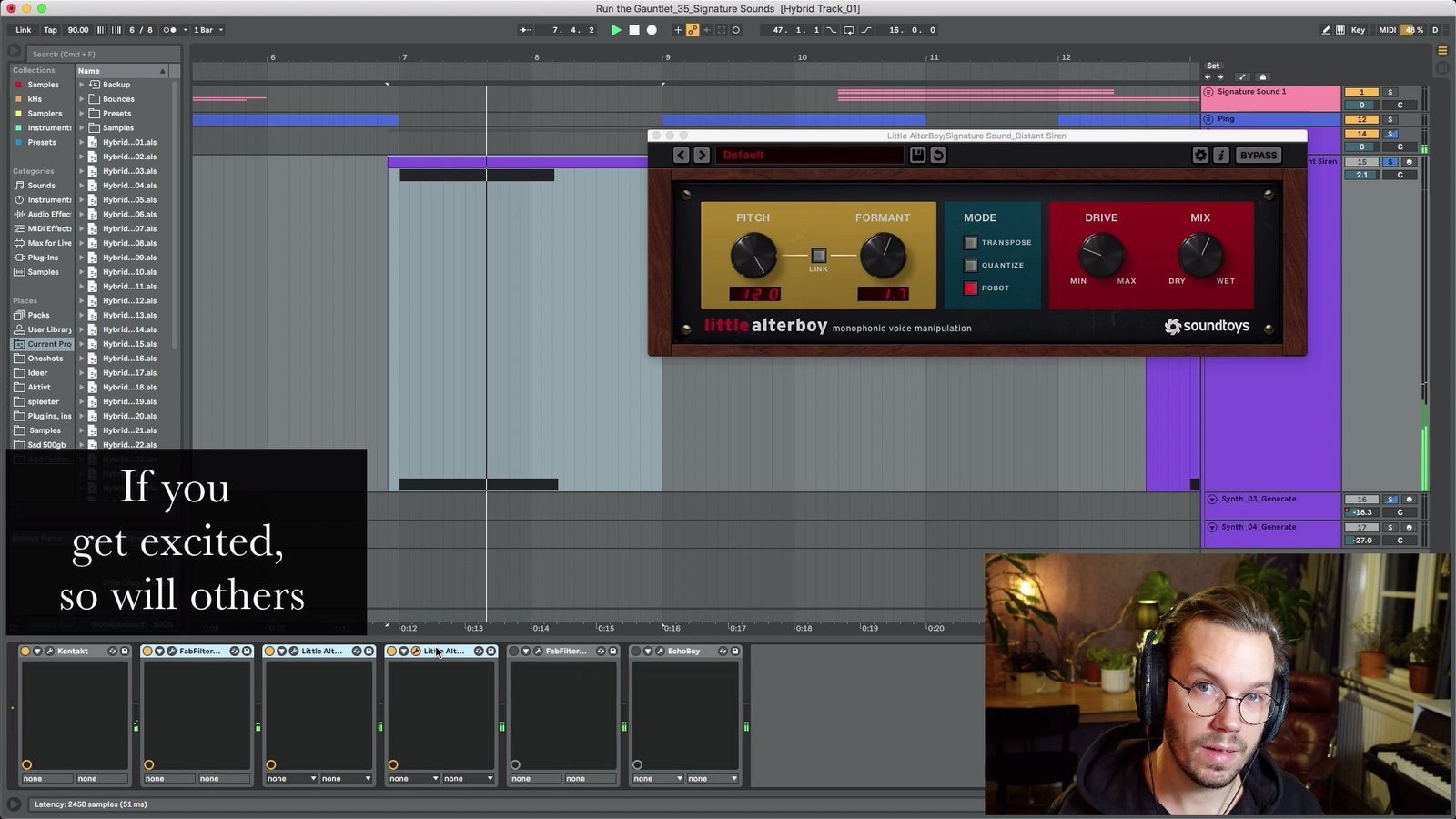1456x819 pixels.
Task: Enable ROBOT mode on Little AlterBoy
Action: pos(970,288)
